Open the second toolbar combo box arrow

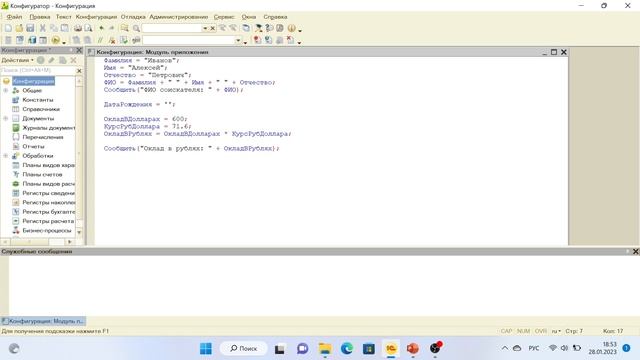click(x=238, y=40)
